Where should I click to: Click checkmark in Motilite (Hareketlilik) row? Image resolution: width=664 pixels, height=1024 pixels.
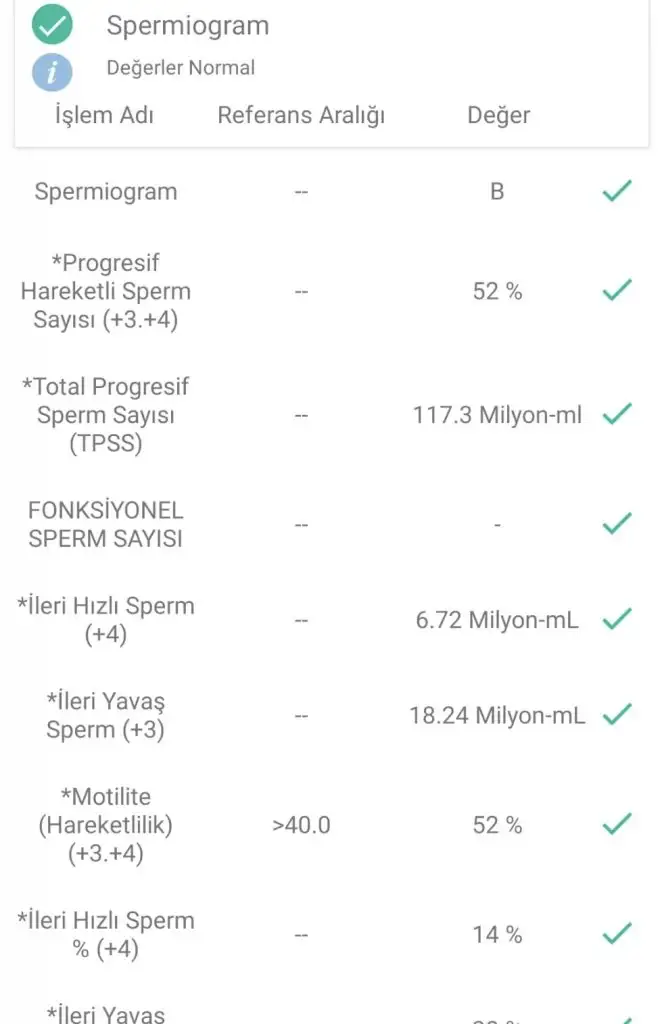(x=617, y=825)
